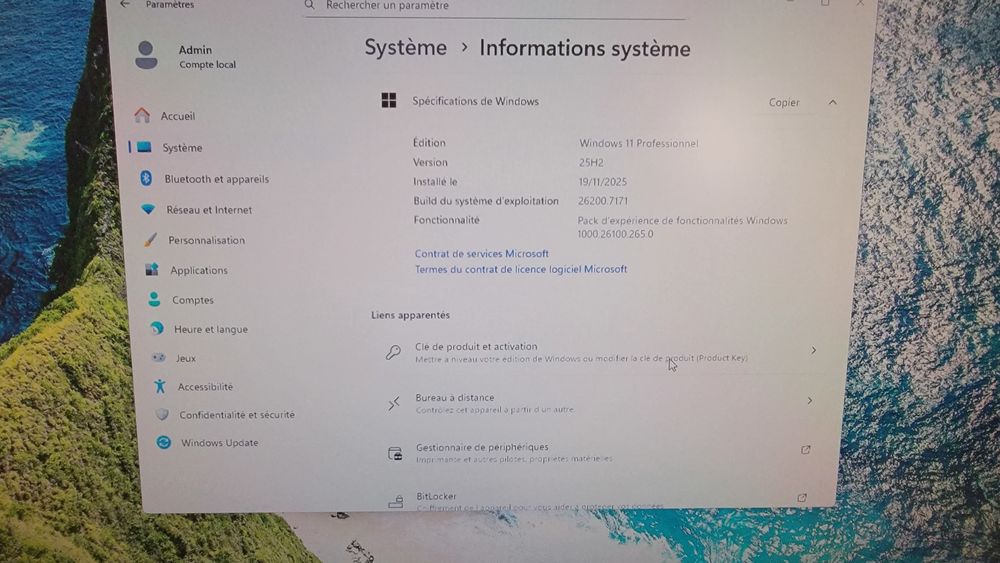Click the back arrow next to Paramètres

pos(125,4)
